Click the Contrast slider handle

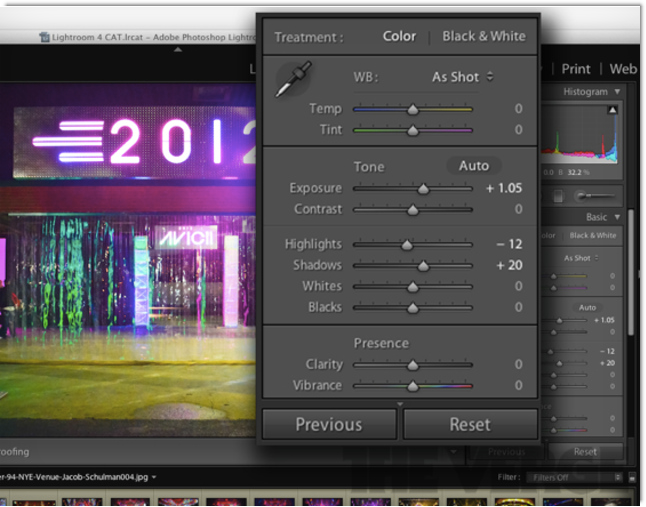click(x=412, y=210)
